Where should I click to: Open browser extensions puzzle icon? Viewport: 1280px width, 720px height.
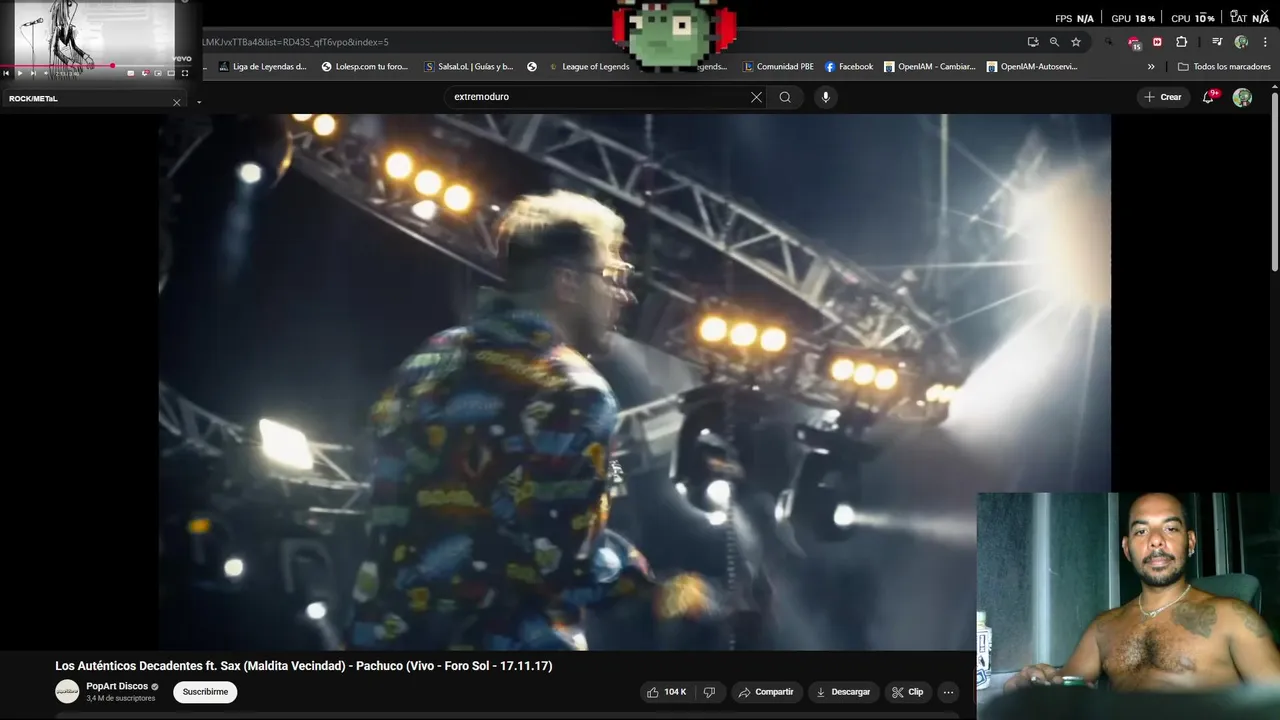1181,42
